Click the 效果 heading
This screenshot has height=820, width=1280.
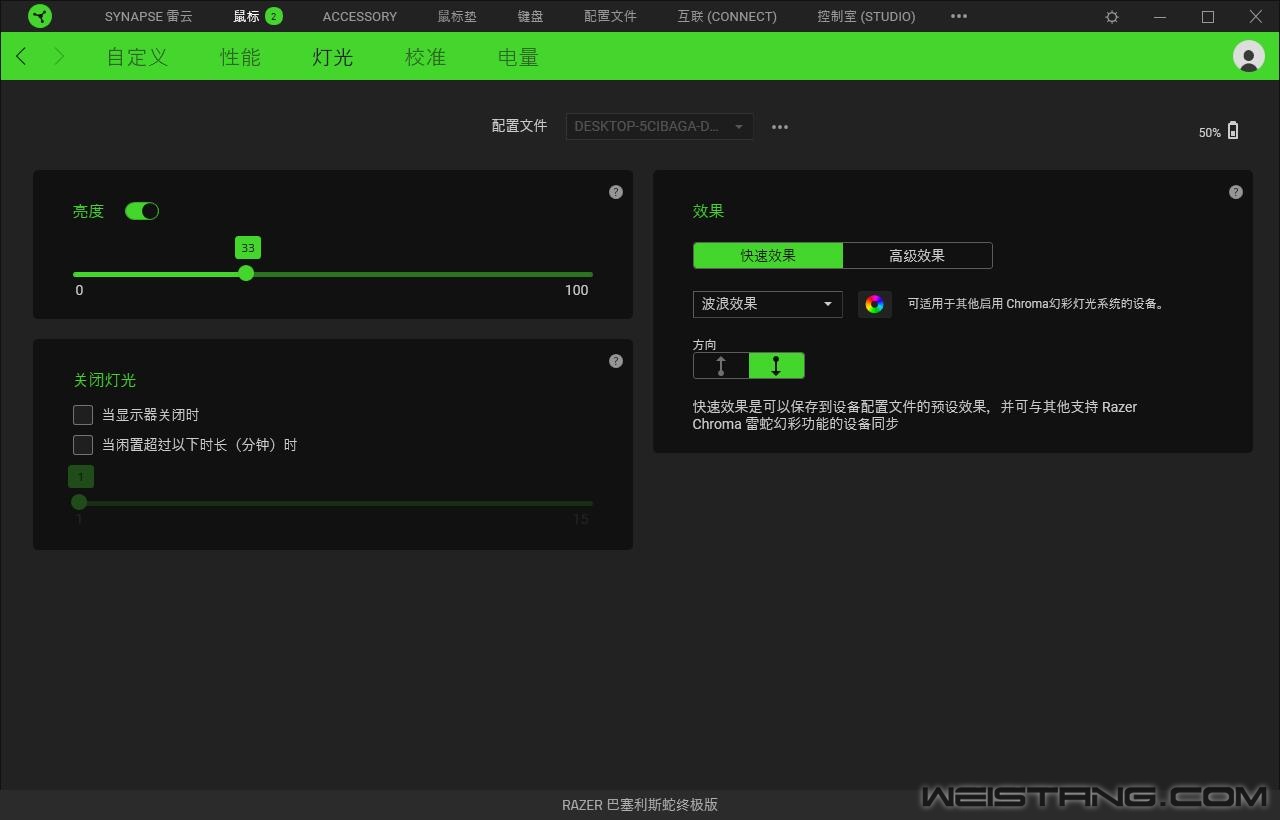tap(708, 211)
